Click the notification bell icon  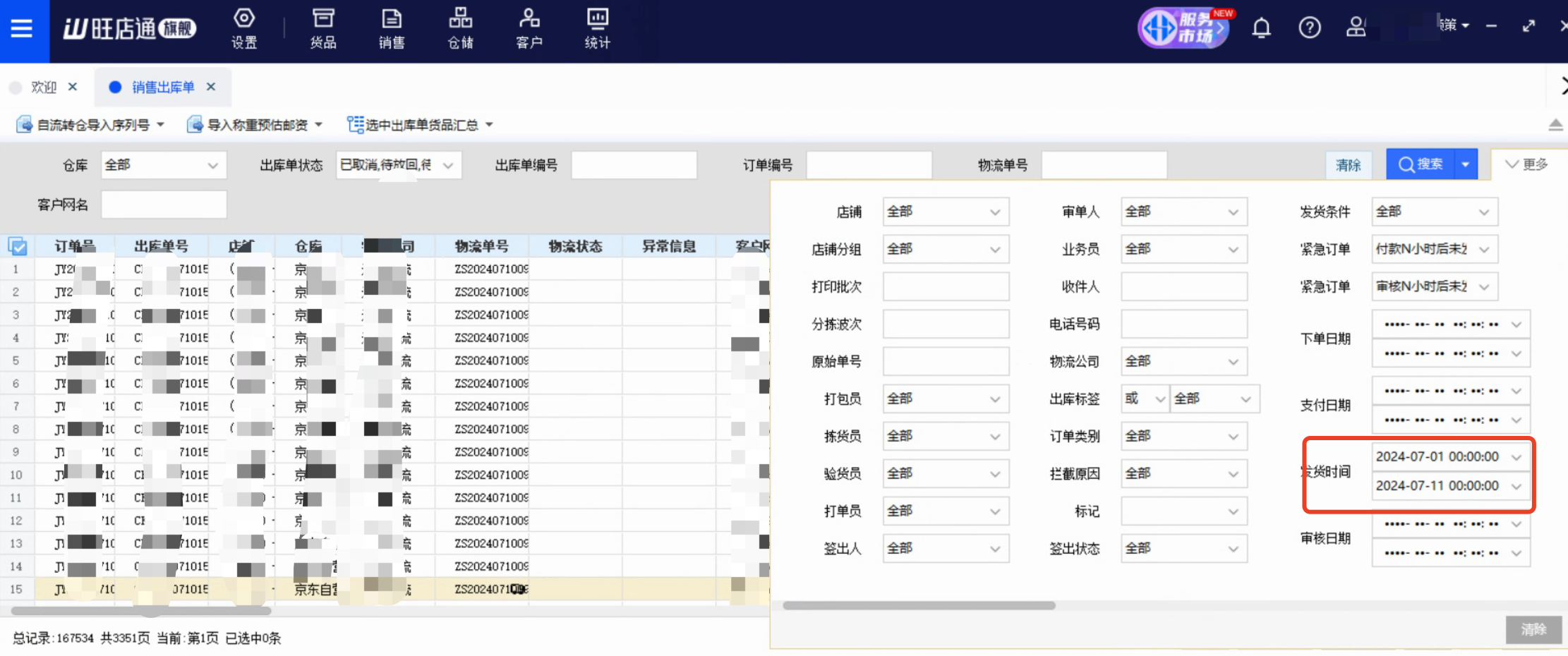1261,28
